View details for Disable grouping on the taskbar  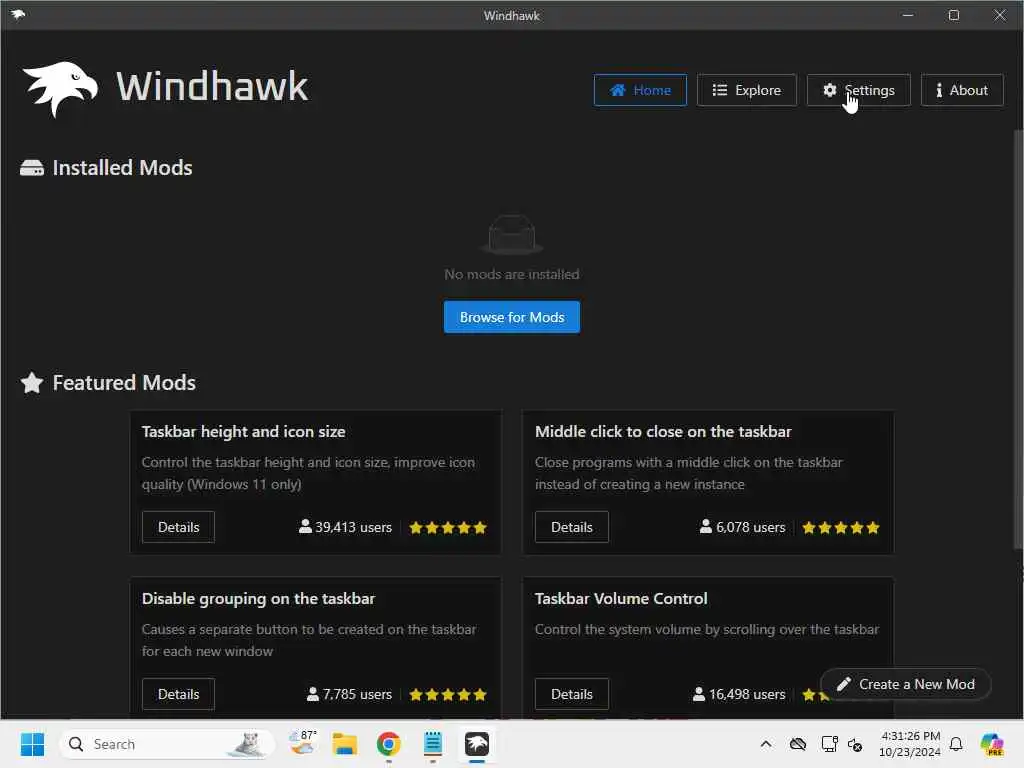pos(178,694)
